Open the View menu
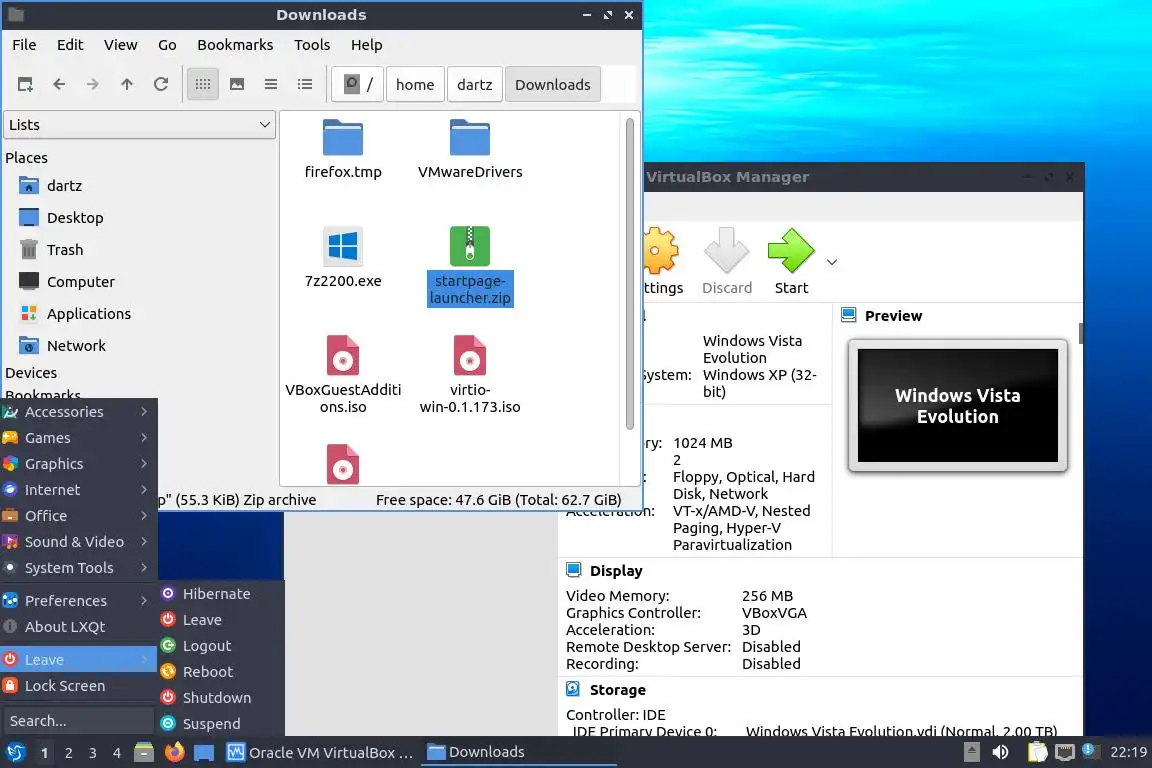This screenshot has width=1152, height=768. pos(120,45)
